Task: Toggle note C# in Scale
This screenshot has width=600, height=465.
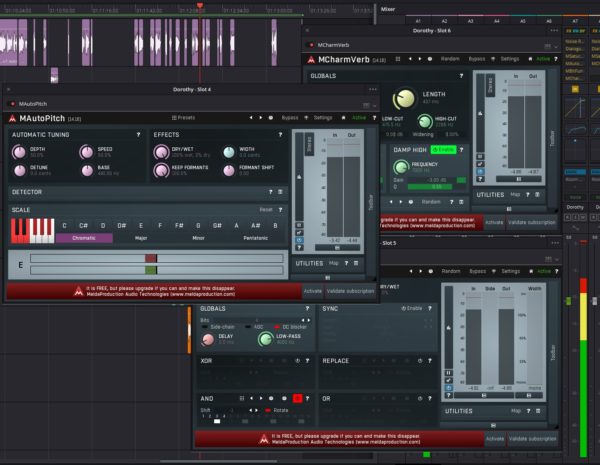Action: [83, 225]
